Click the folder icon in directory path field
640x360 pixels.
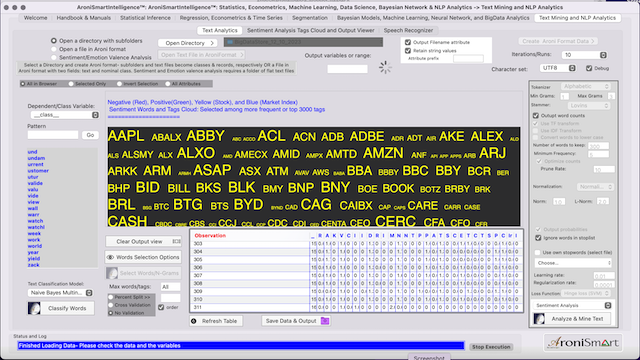(x=230, y=42)
